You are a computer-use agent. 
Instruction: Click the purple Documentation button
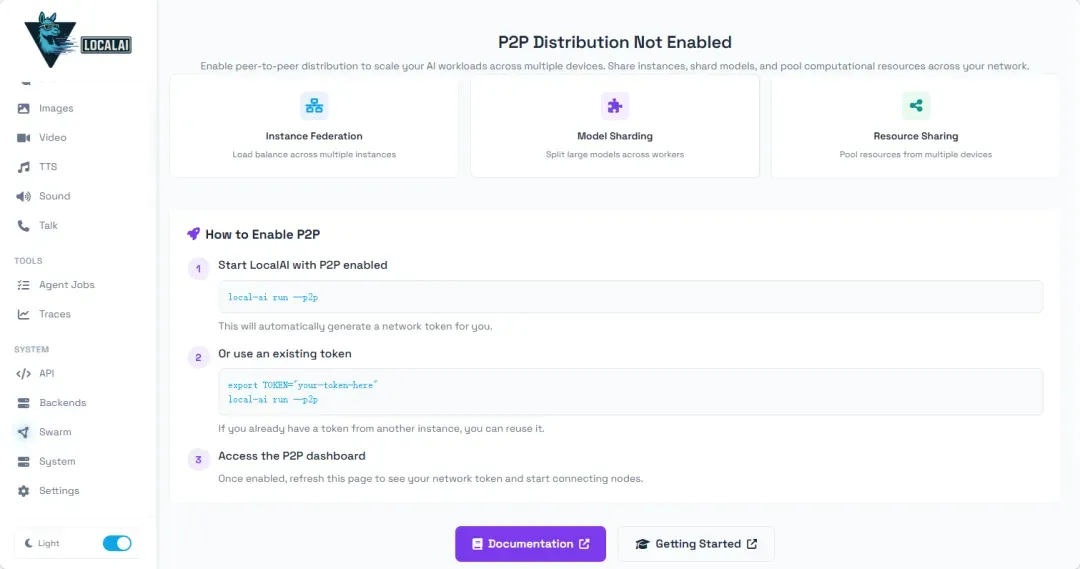click(x=530, y=544)
